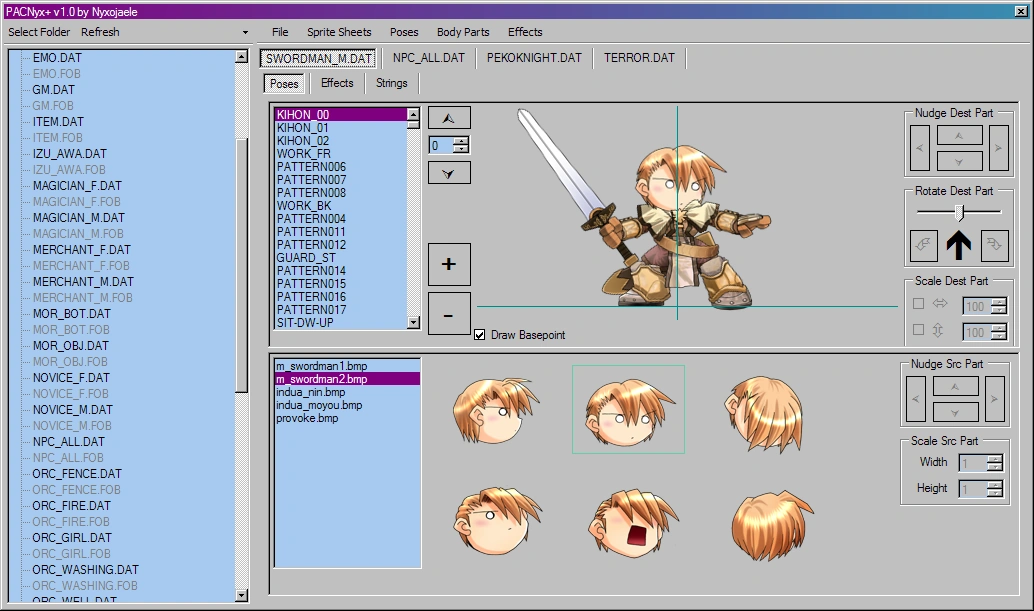Switch to the Strings tab
Viewport: 1034px width, 611px height.
point(391,83)
